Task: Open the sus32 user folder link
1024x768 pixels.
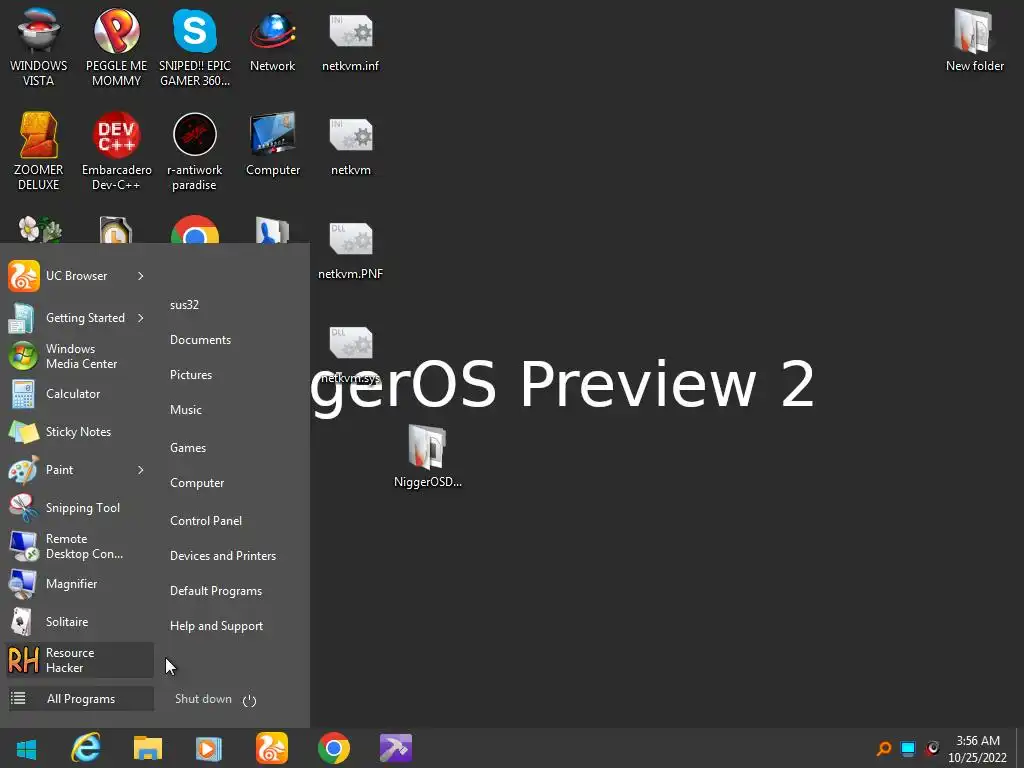Action: click(x=184, y=305)
